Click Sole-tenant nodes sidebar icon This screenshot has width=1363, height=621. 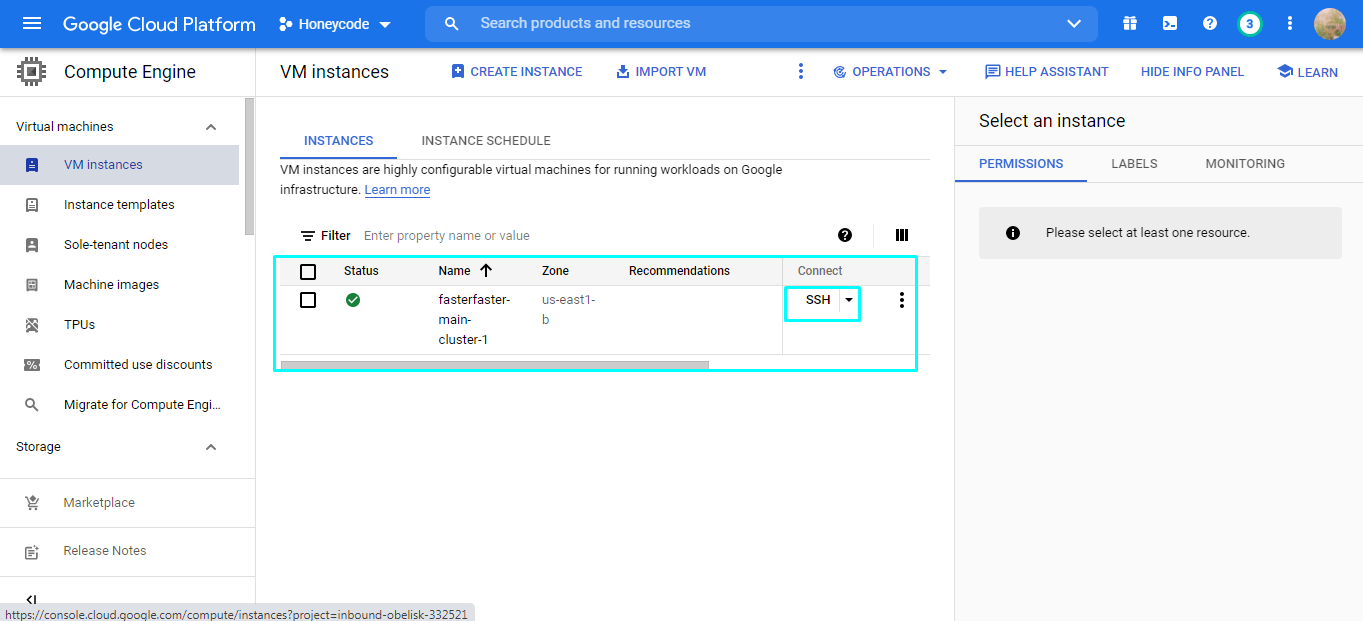tap(32, 245)
